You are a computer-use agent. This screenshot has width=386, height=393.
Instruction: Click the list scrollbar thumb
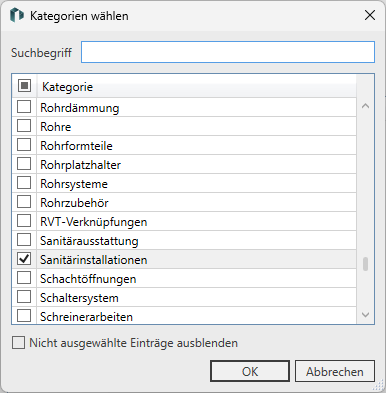(366, 264)
